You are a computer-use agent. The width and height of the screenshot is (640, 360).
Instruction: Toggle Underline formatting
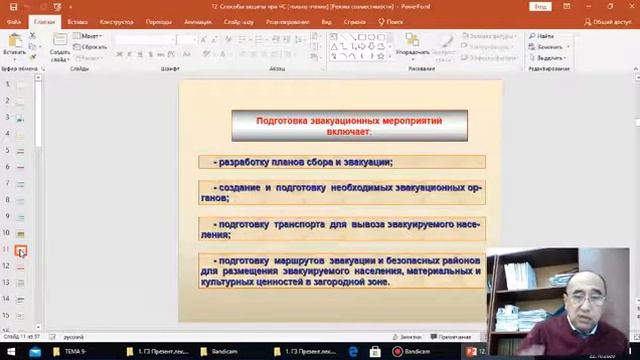[140, 54]
